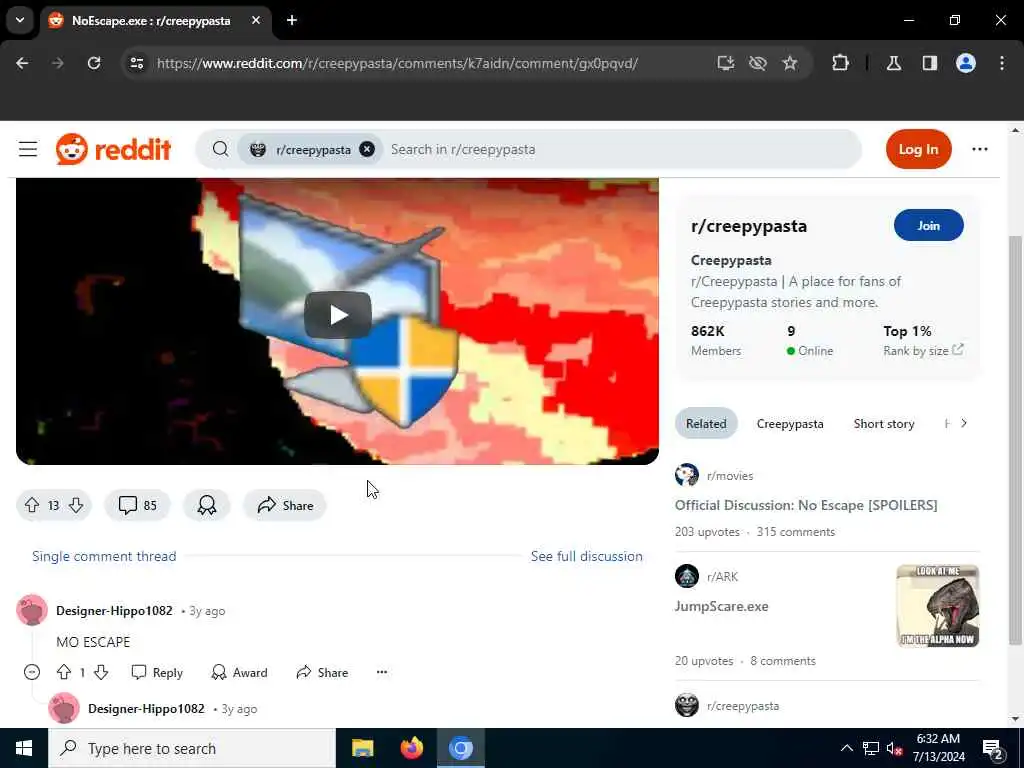Open r/ARK community link
Image resolution: width=1024 pixels, height=768 pixels.
722,577
